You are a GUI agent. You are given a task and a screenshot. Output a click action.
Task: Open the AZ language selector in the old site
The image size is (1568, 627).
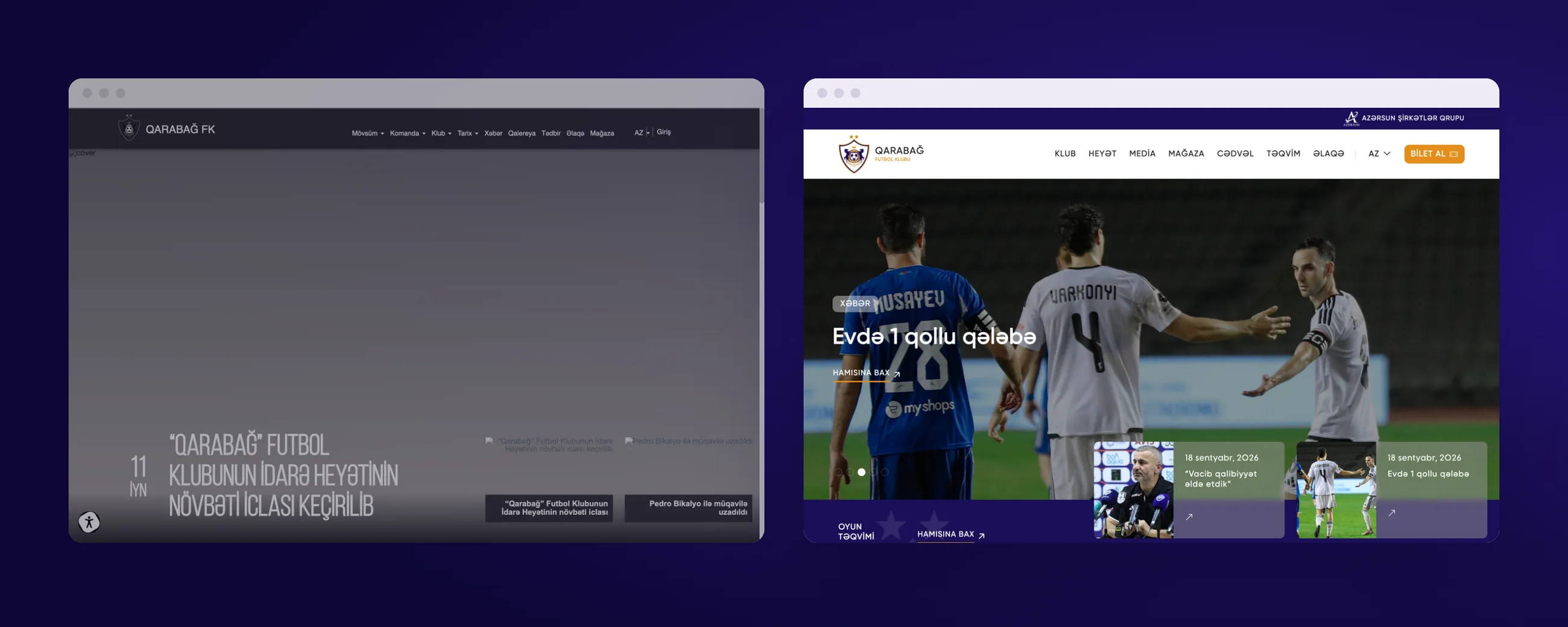[x=642, y=133]
